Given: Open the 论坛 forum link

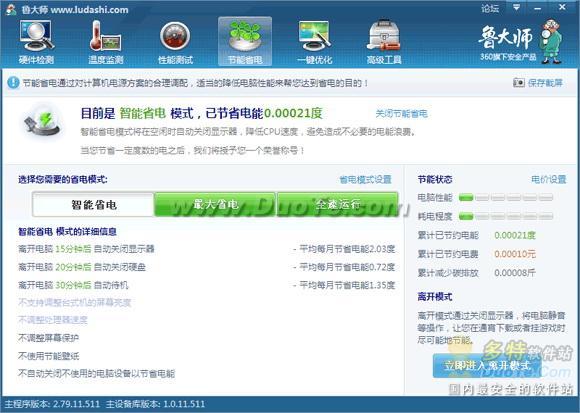Looking at the screenshot, I should click(x=490, y=8).
